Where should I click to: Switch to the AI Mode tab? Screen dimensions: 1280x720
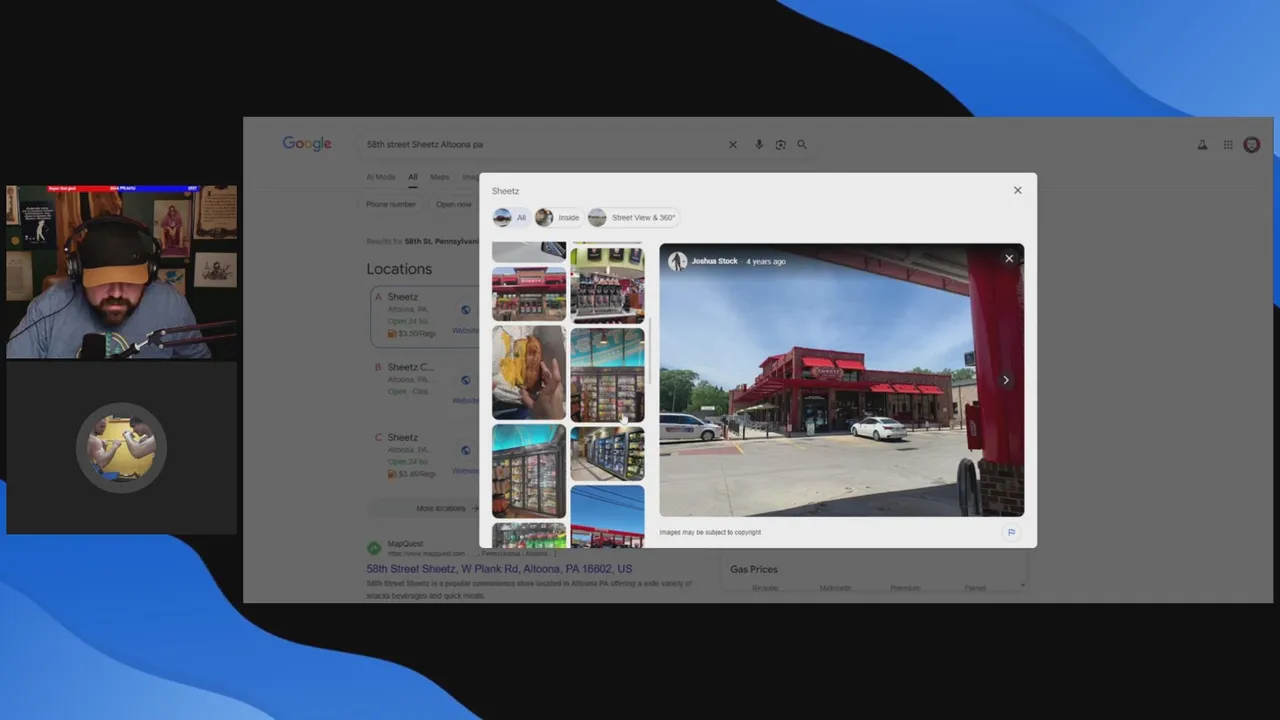(x=380, y=177)
